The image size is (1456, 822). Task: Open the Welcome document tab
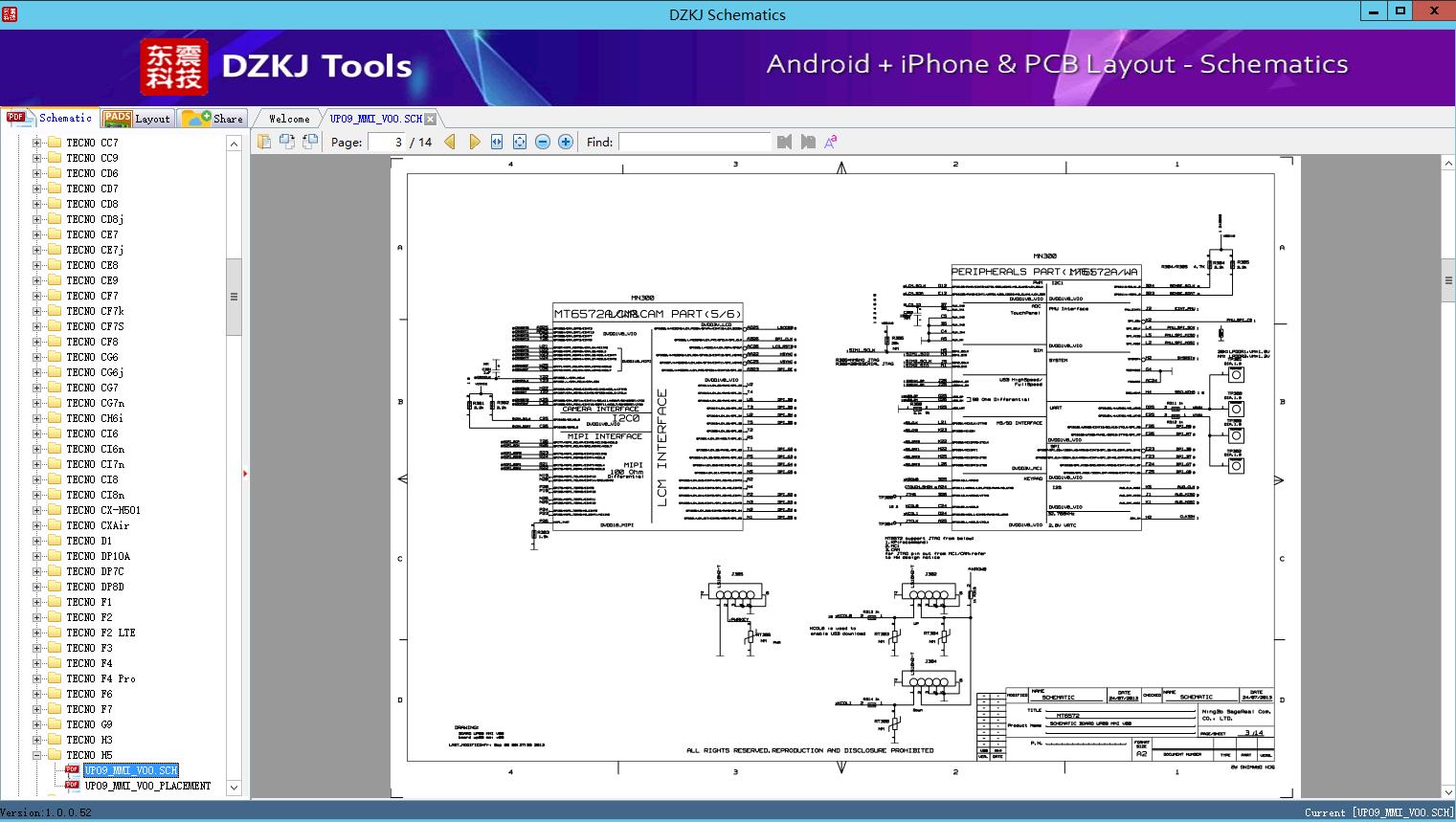[x=289, y=119]
